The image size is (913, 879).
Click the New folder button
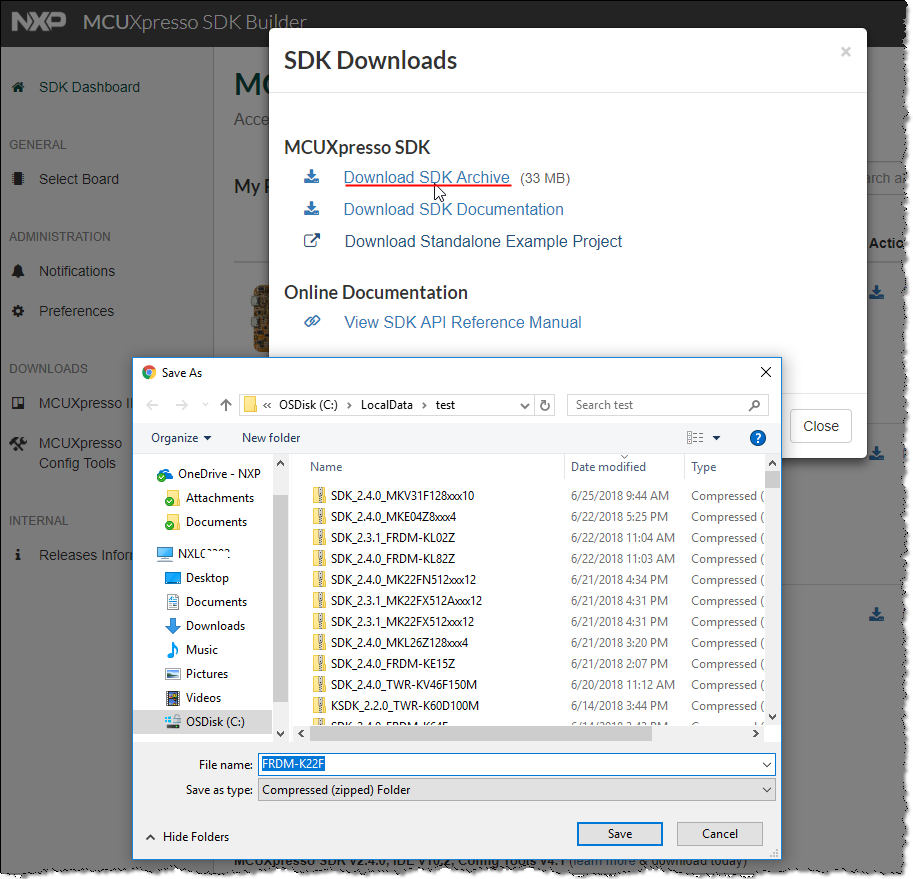tap(271, 438)
